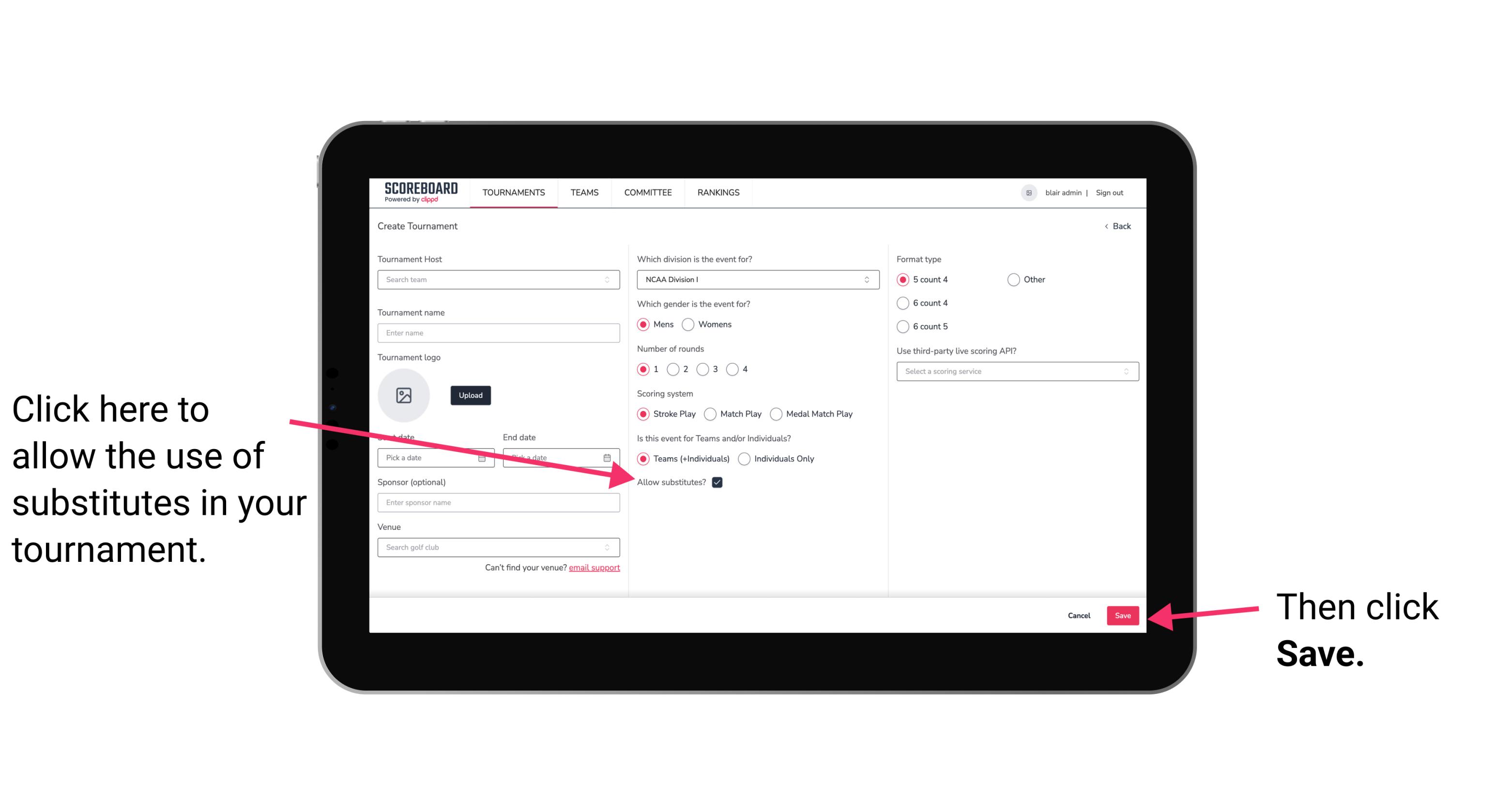
Task: Click the Upload tournament logo icon
Action: 470,394
